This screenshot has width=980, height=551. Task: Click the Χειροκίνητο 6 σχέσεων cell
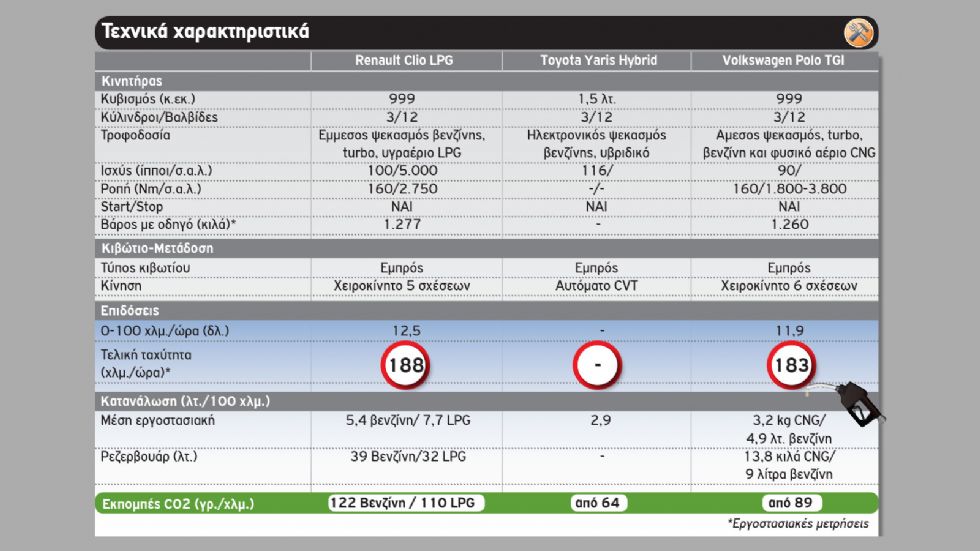coord(789,285)
